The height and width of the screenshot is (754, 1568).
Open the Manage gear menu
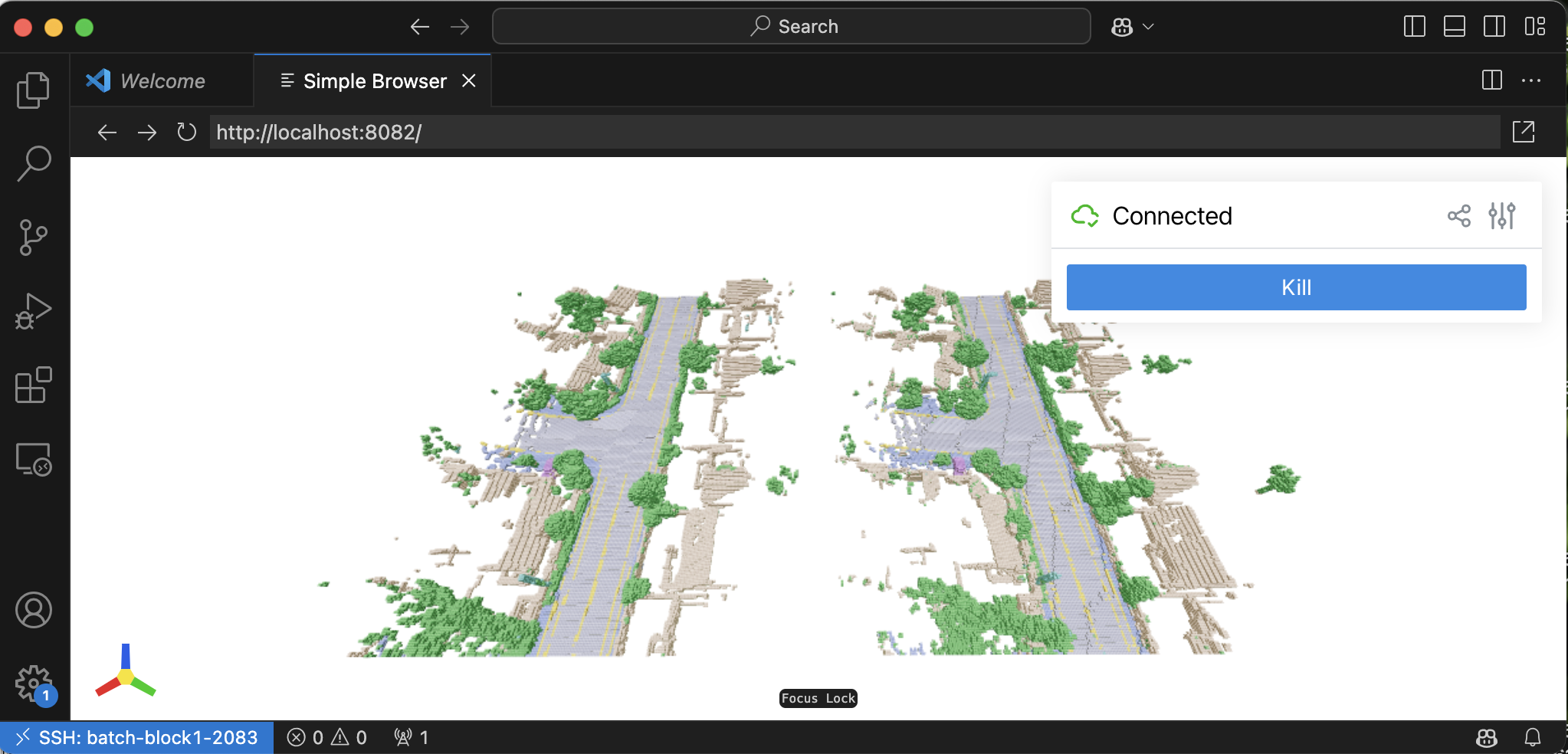pyautogui.click(x=34, y=682)
